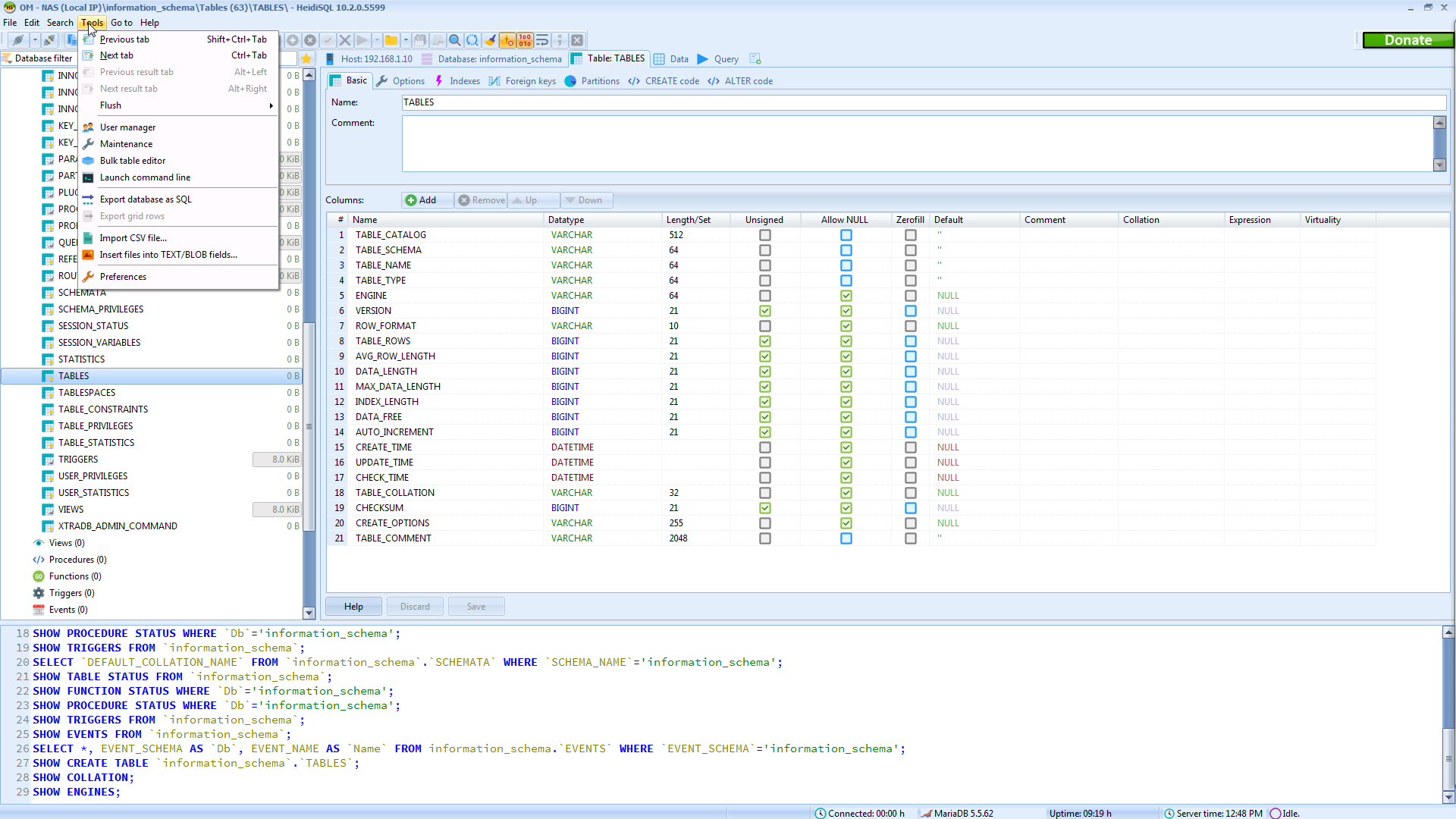Open User manager from Tools menu
This screenshot has height=819, width=1456.
(x=127, y=127)
